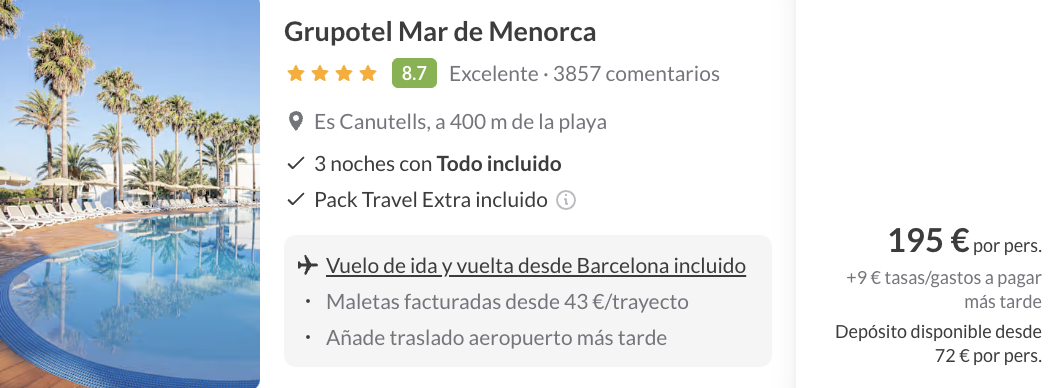Open the Barcelona round-trip flight link
Viewport: 1062px width, 388px height.
[536, 266]
